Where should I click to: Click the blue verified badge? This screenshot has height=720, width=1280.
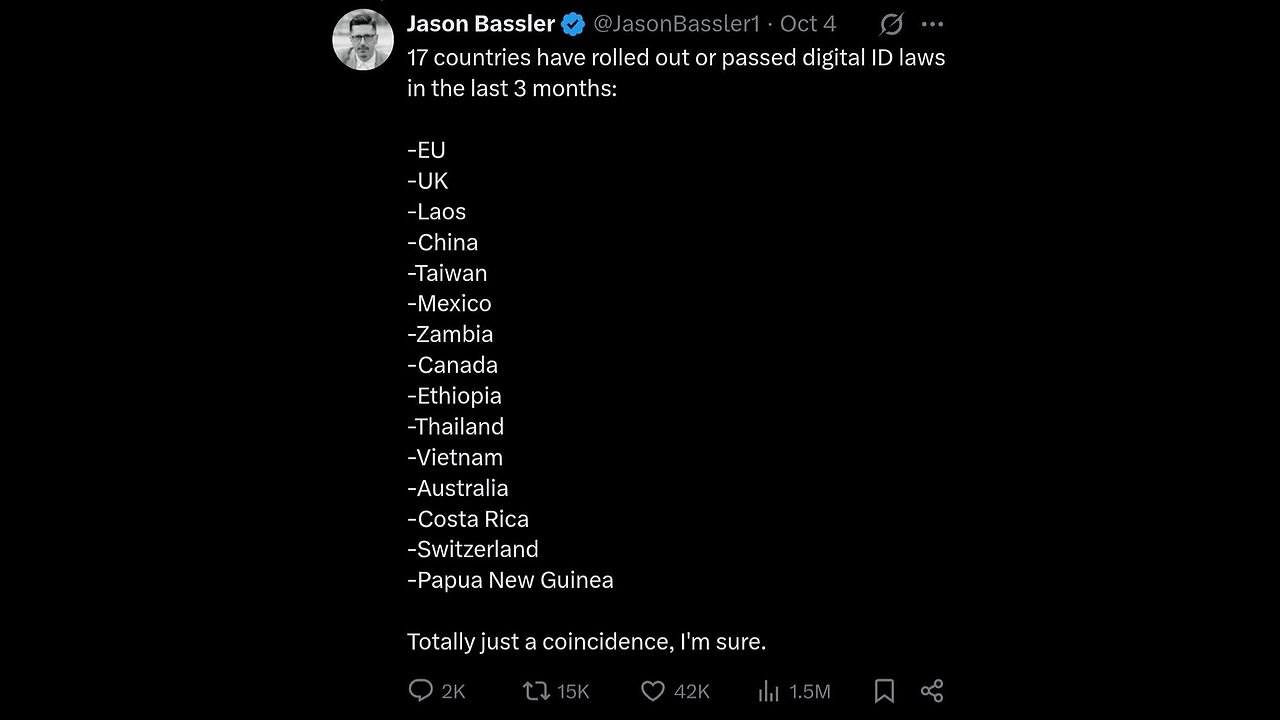click(573, 24)
